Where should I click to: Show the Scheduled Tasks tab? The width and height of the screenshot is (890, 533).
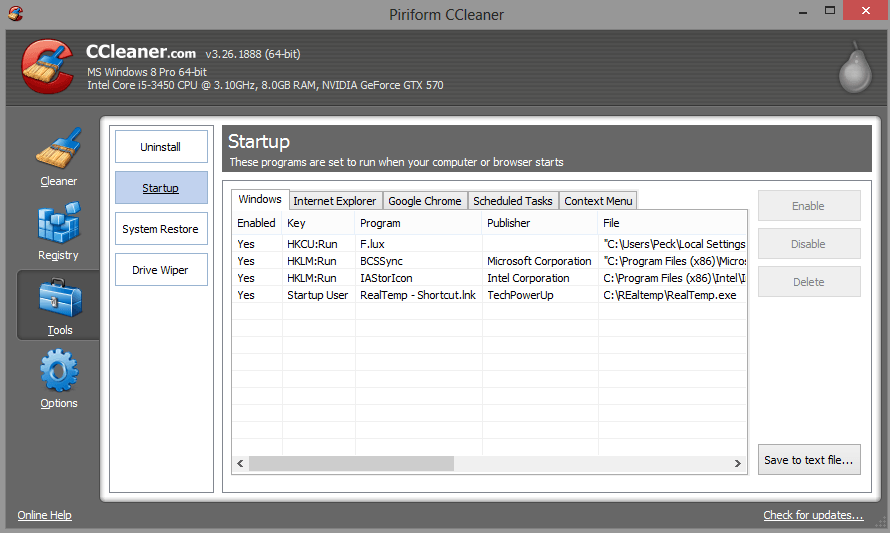point(512,201)
